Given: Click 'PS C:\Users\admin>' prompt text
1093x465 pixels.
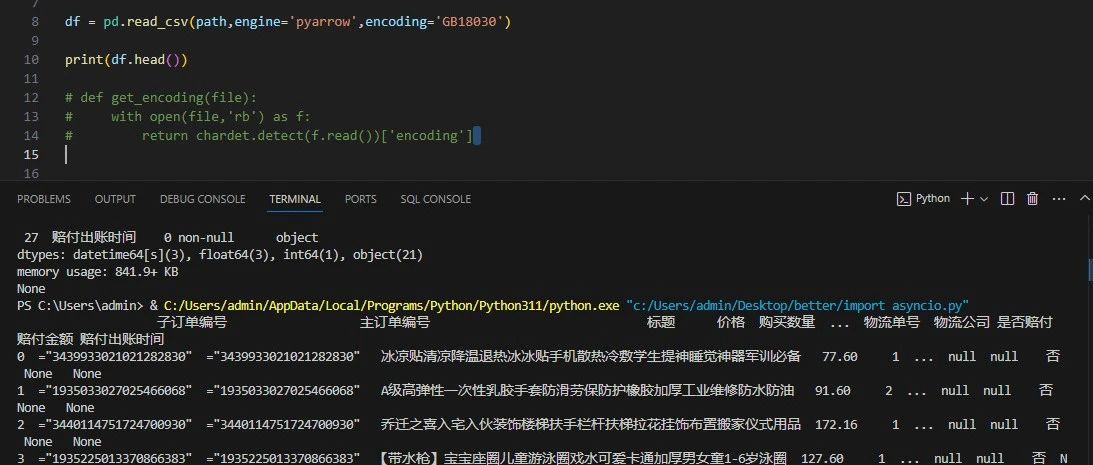Looking at the screenshot, I should pos(81,305).
